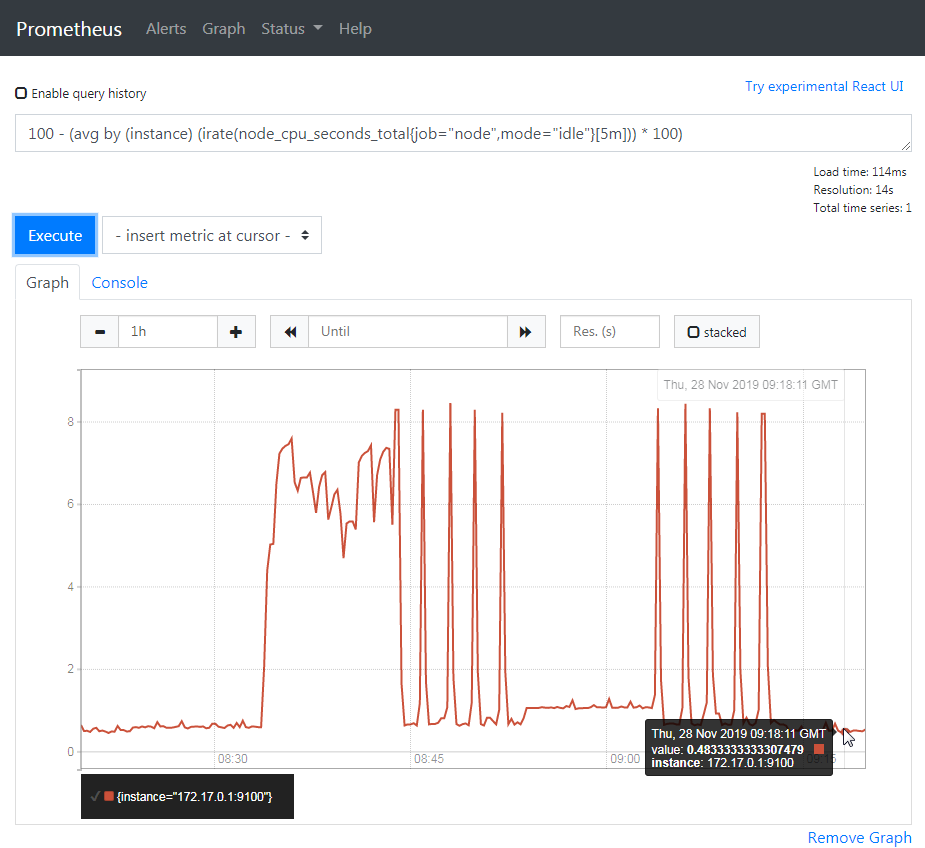Viewport: 925px width, 848px height.
Task: Open the Help page
Action: [x=355, y=28]
